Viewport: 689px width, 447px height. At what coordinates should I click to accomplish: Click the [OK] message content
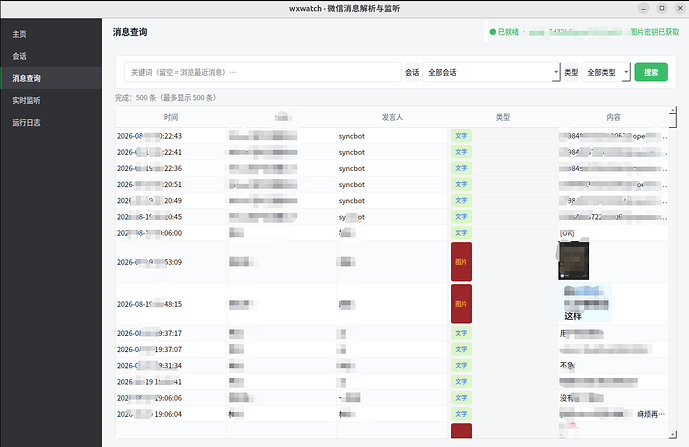(x=567, y=233)
